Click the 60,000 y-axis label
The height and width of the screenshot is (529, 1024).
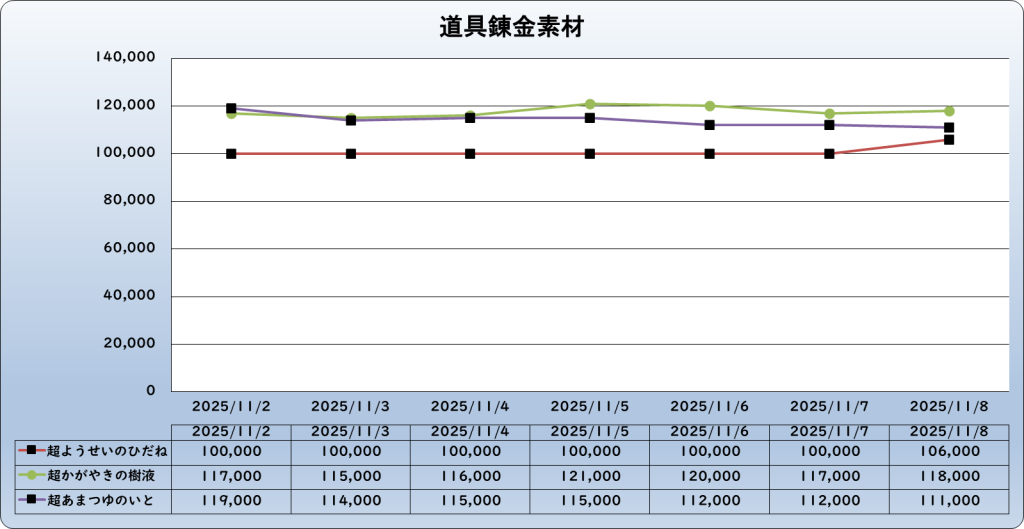coord(128,248)
